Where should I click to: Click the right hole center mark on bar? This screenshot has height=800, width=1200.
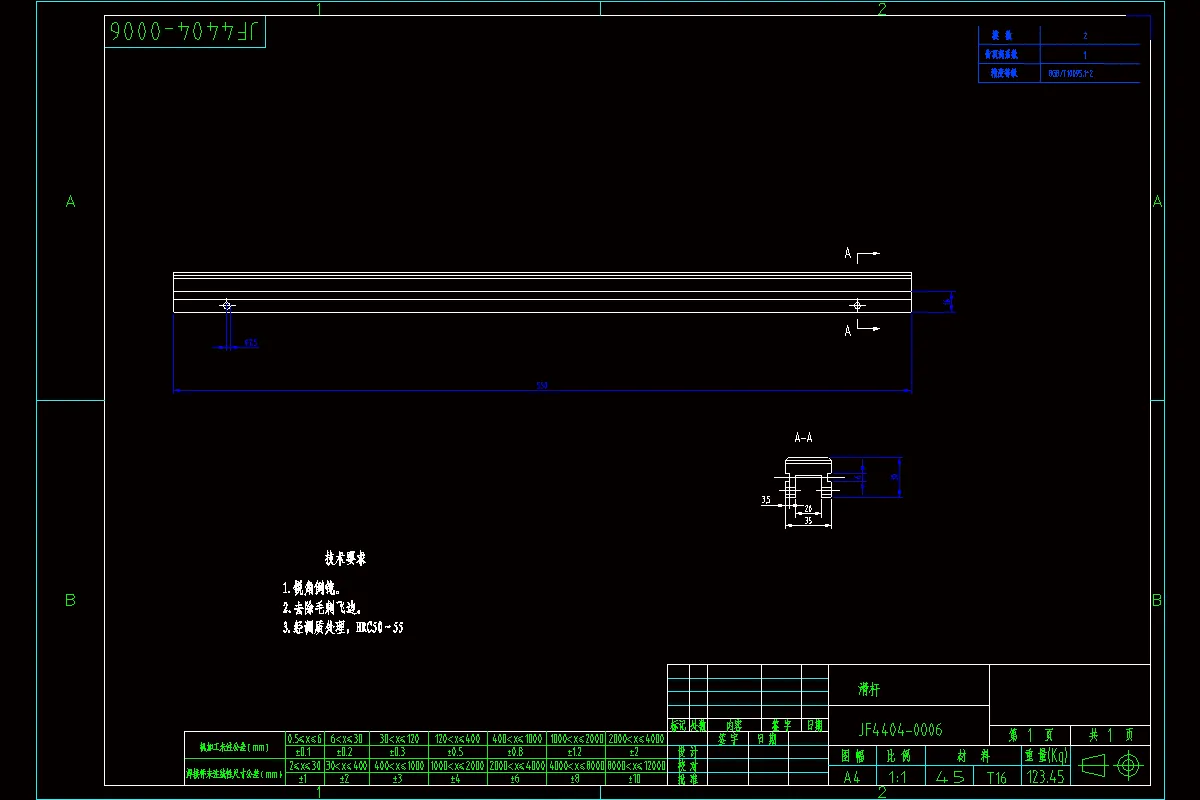coord(857,304)
